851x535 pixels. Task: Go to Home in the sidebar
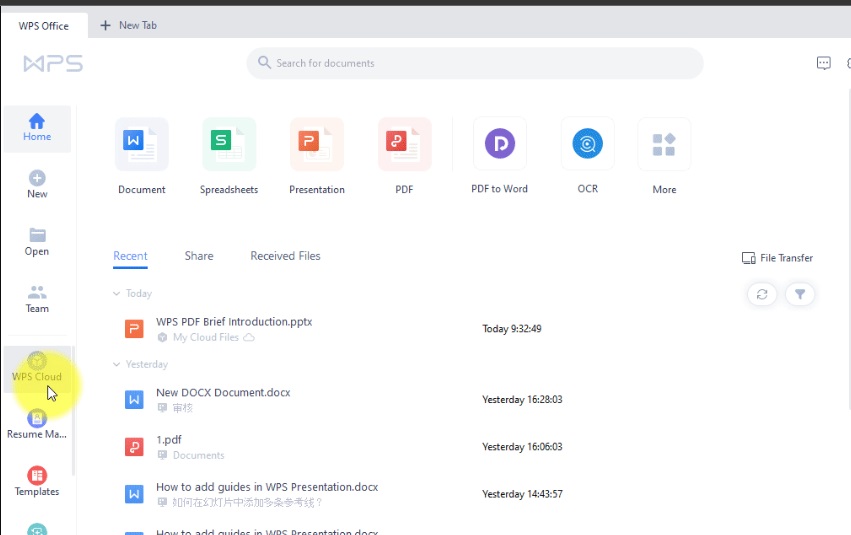pos(37,129)
